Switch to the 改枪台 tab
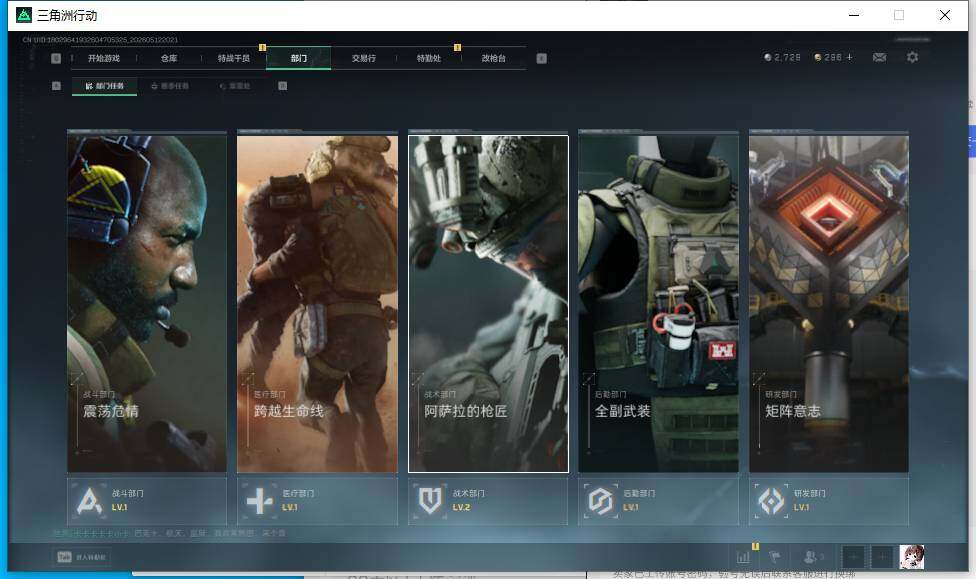The height and width of the screenshot is (579, 976). (494, 58)
